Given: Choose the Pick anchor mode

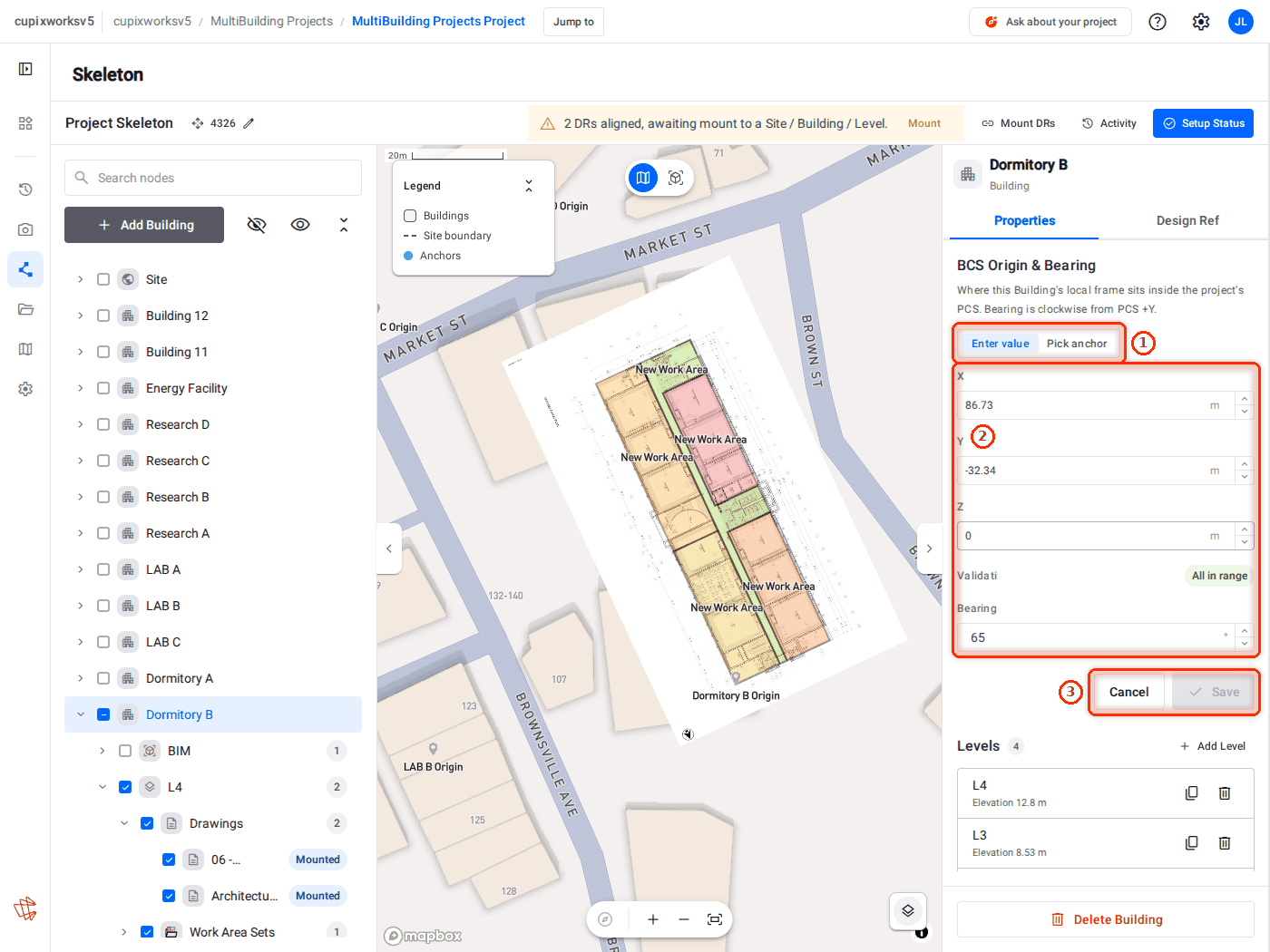Looking at the screenshot, I should point(1077,344).
